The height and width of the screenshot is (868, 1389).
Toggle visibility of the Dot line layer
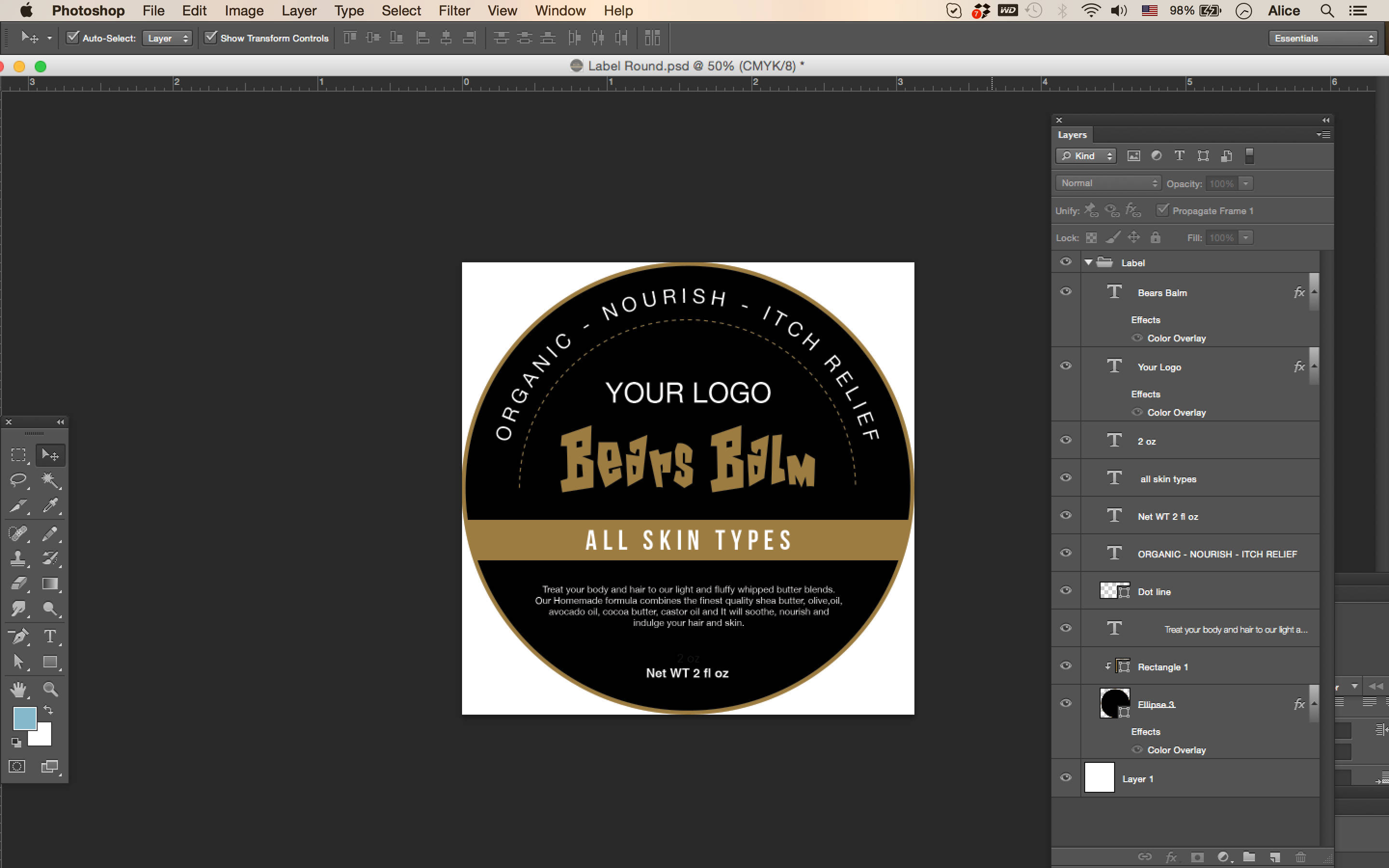1065,590
